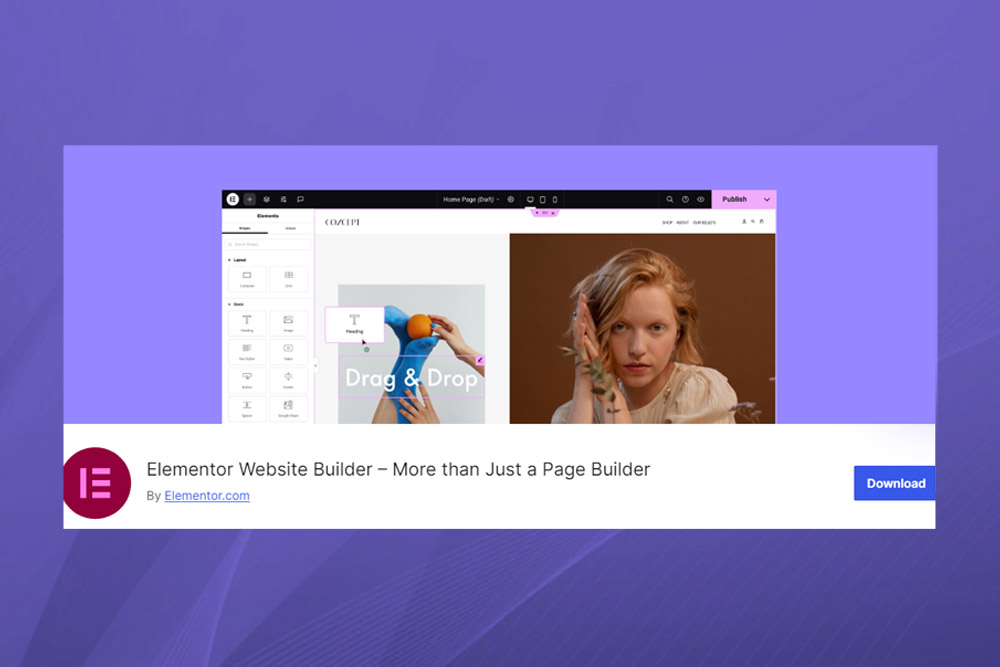Open the help question mark icon
This screenshot has height=667, width=1000.
click(685, 199)
